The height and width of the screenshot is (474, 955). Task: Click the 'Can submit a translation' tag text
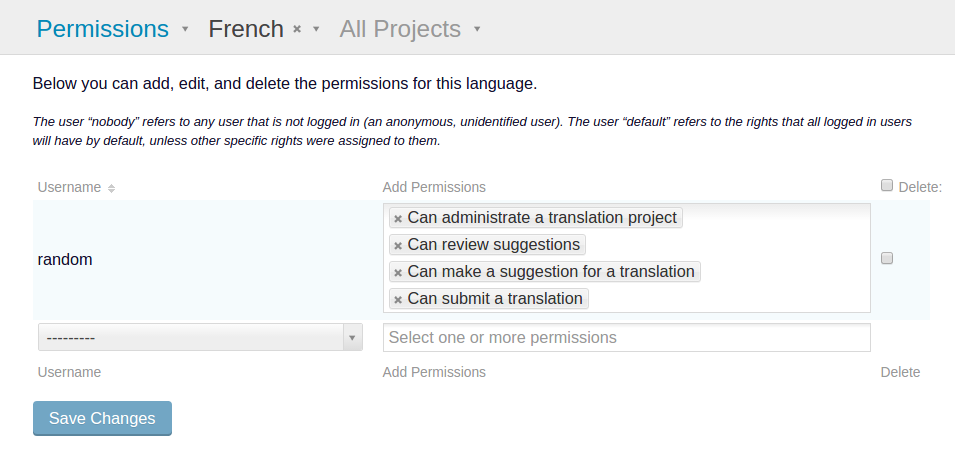(x=495, y=299)
